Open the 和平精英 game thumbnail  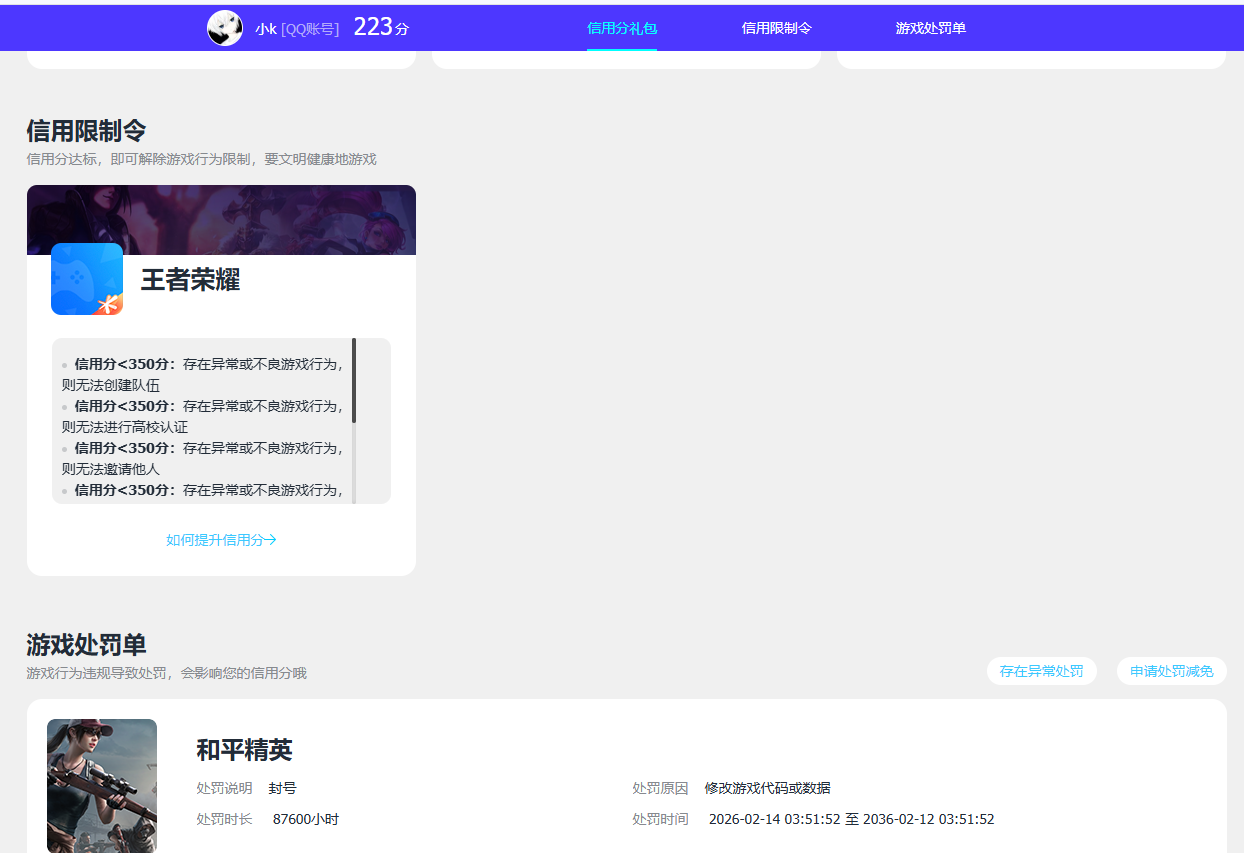point(102,786)
